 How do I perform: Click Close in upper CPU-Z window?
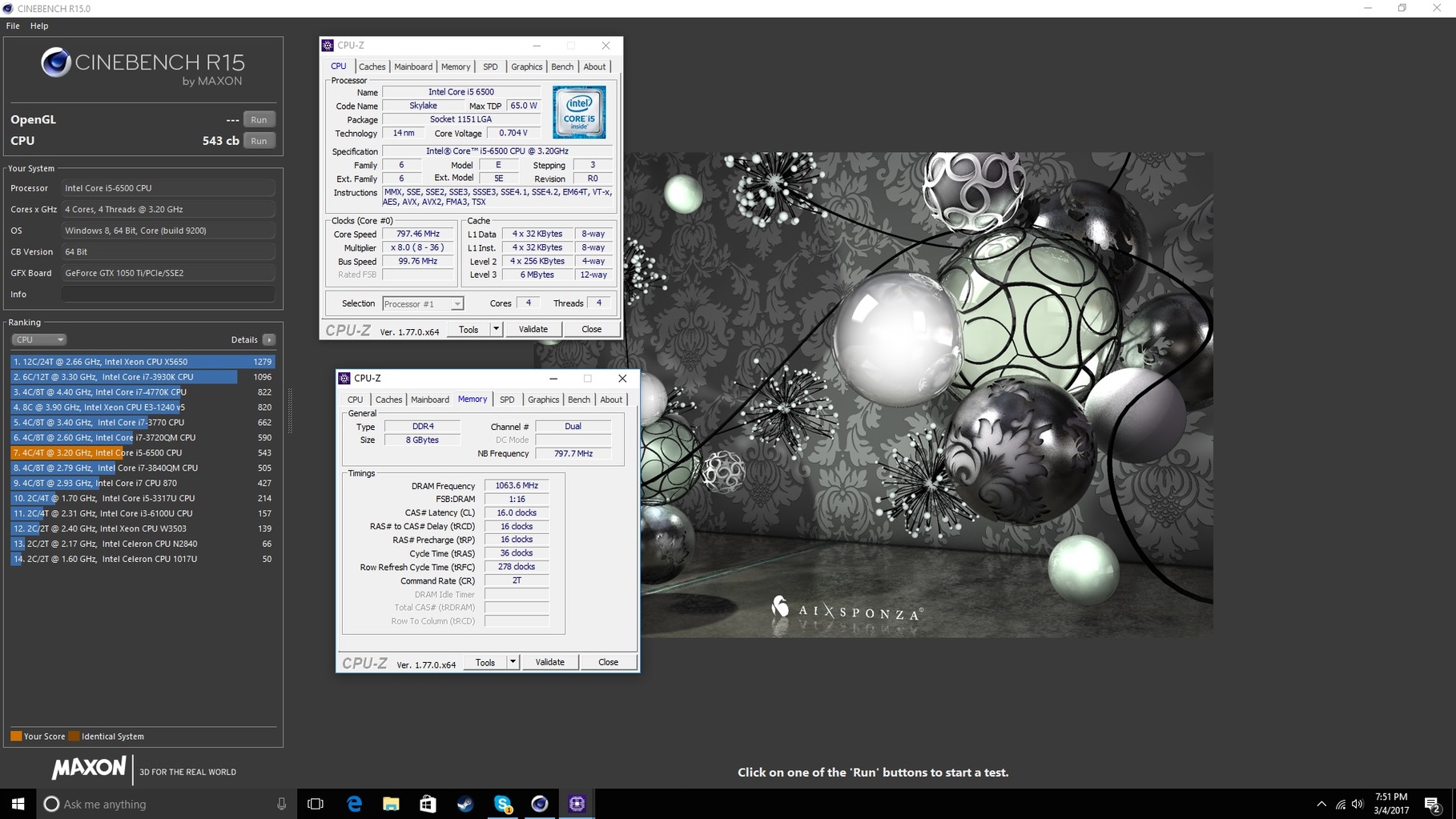coord(591,329)
